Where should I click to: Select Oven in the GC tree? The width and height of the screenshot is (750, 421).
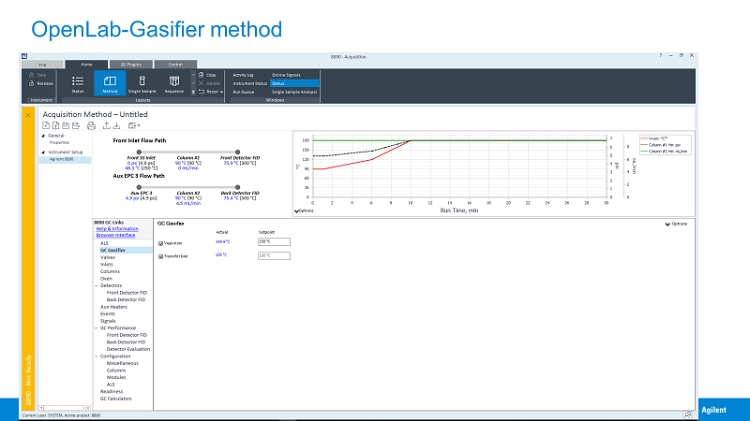click(106, 278)
